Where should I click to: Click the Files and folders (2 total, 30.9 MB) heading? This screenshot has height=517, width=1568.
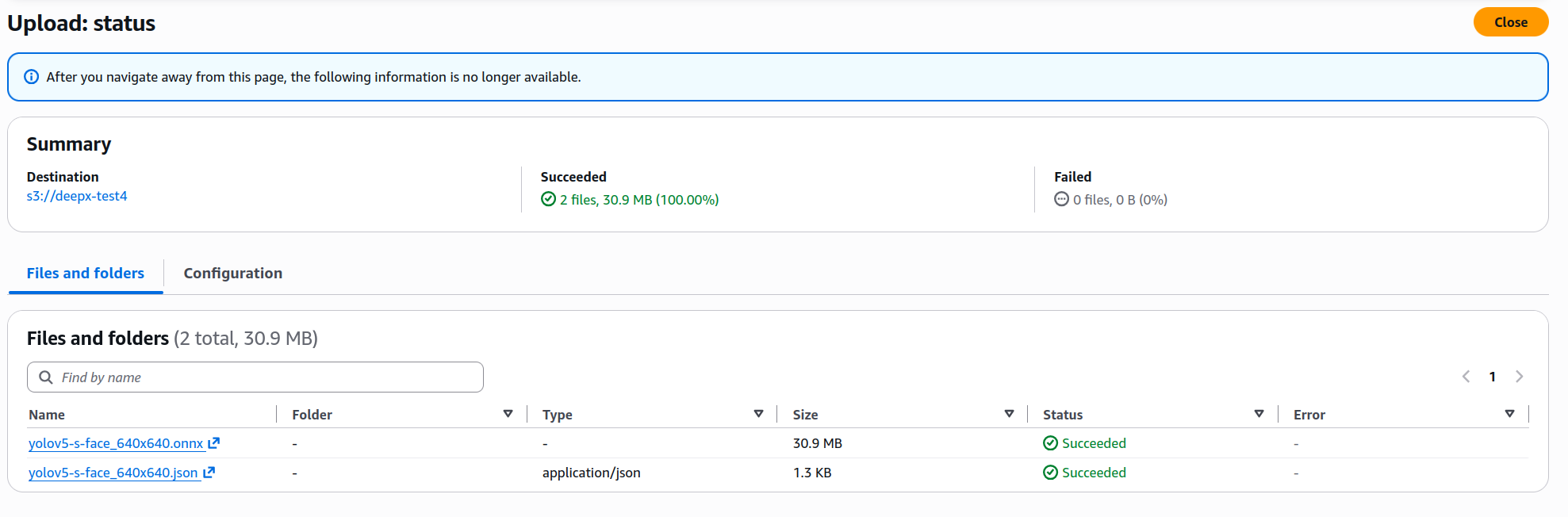172,339
